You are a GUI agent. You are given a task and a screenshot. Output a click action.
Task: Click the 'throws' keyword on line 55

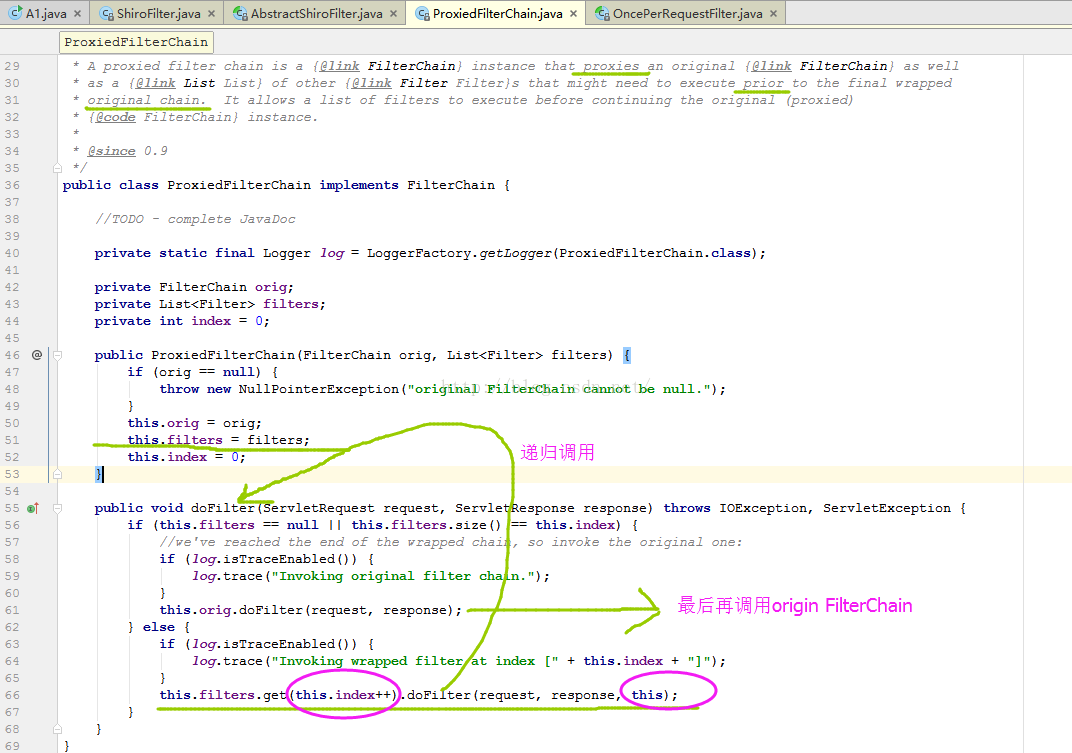click(687, 508)
